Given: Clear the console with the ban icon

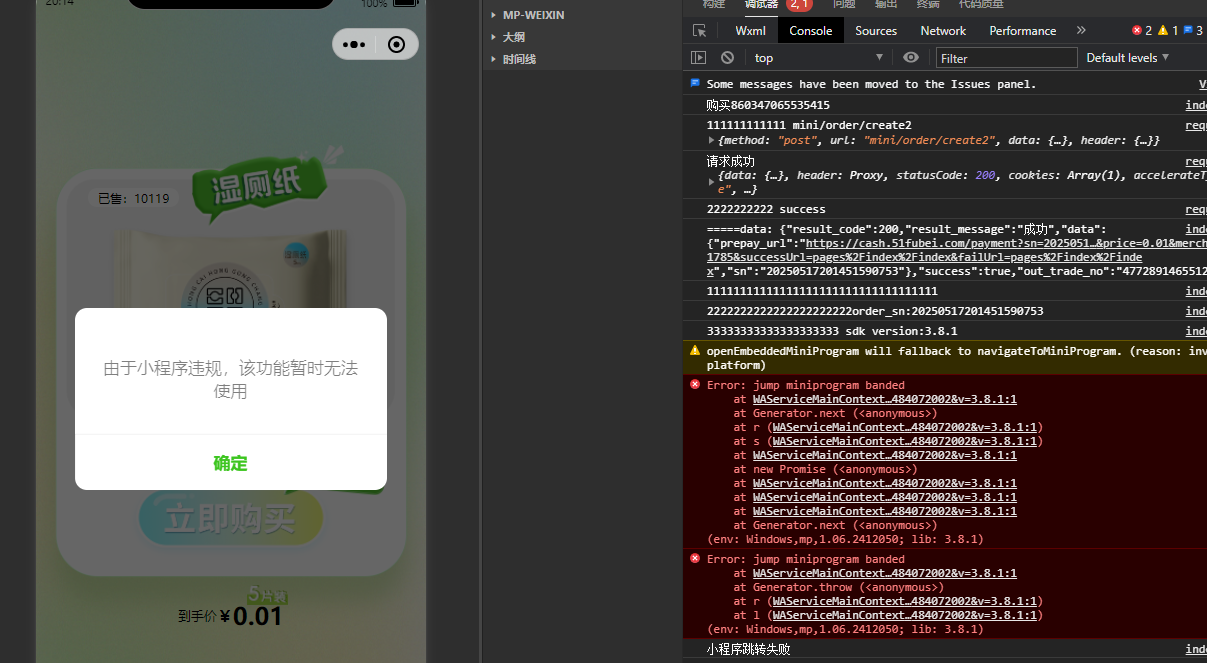Looking at the screenshot, I should click(727, 58).
